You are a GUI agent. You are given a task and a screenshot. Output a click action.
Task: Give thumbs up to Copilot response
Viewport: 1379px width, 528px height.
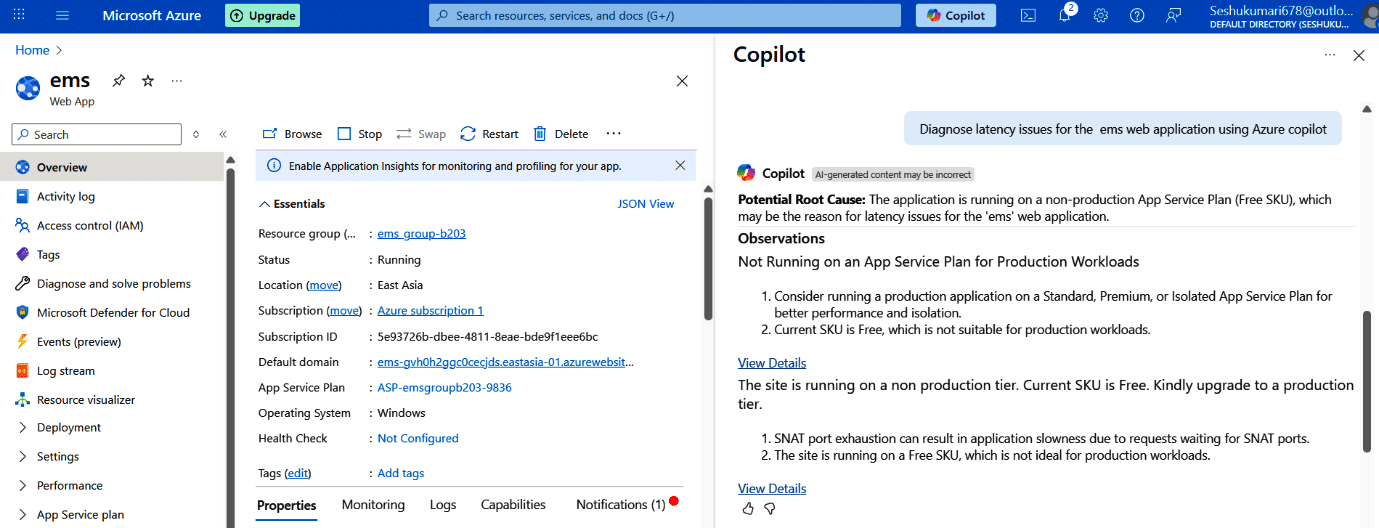[x=748, y=508]
